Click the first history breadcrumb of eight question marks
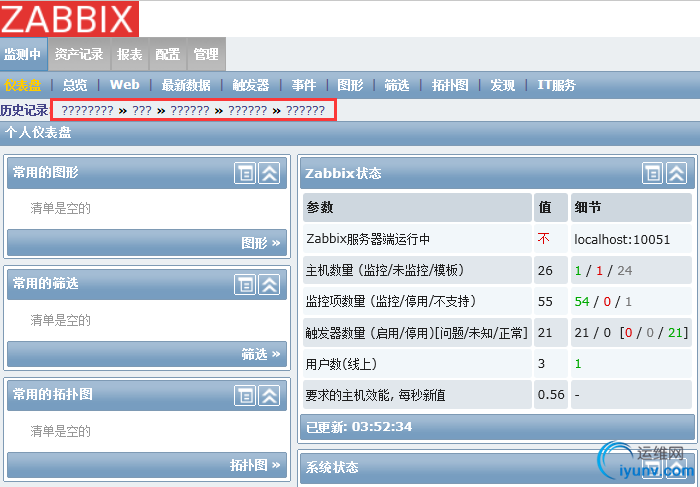 click(x=88, y=110)
